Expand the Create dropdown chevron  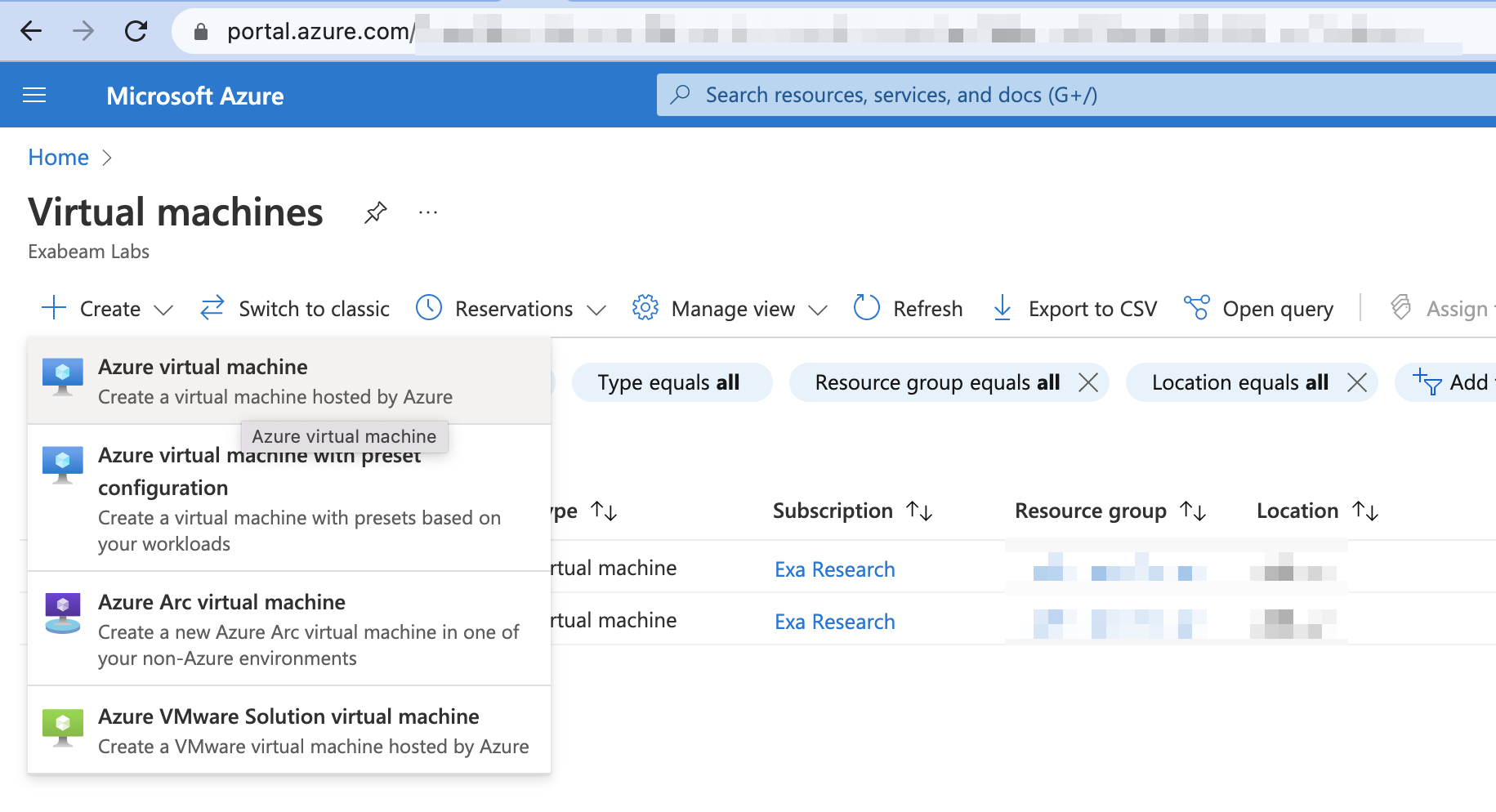coord(163,310)
